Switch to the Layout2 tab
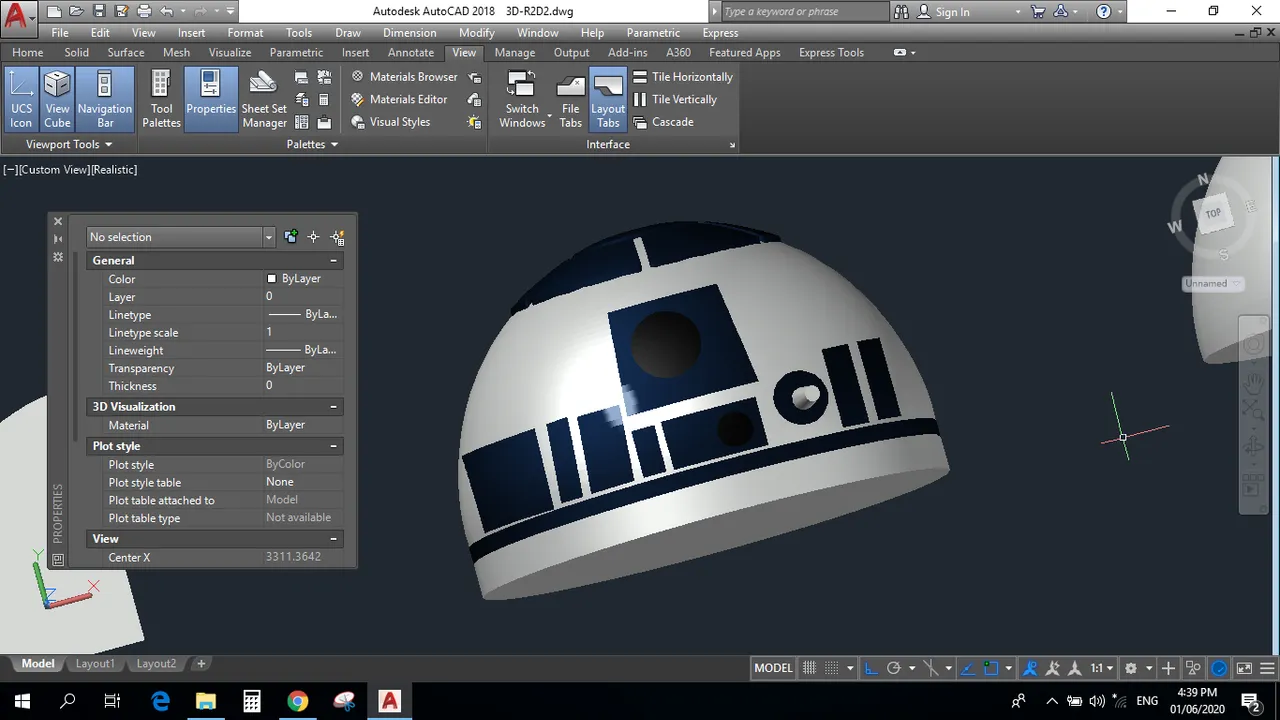The image size is (1280, 720). 156,664
